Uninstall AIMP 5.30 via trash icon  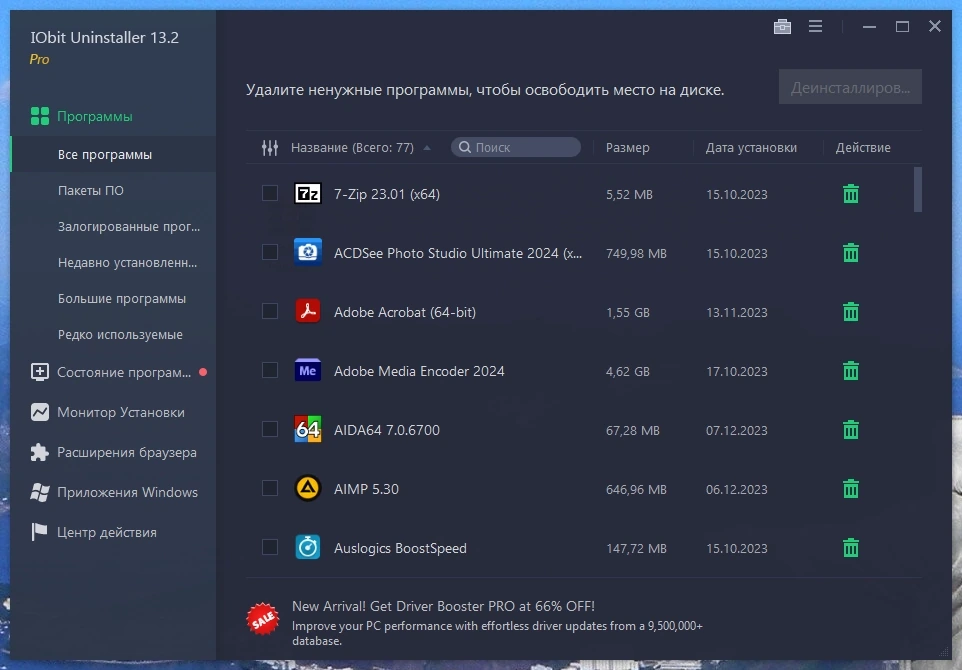click(x=850, y=488)
